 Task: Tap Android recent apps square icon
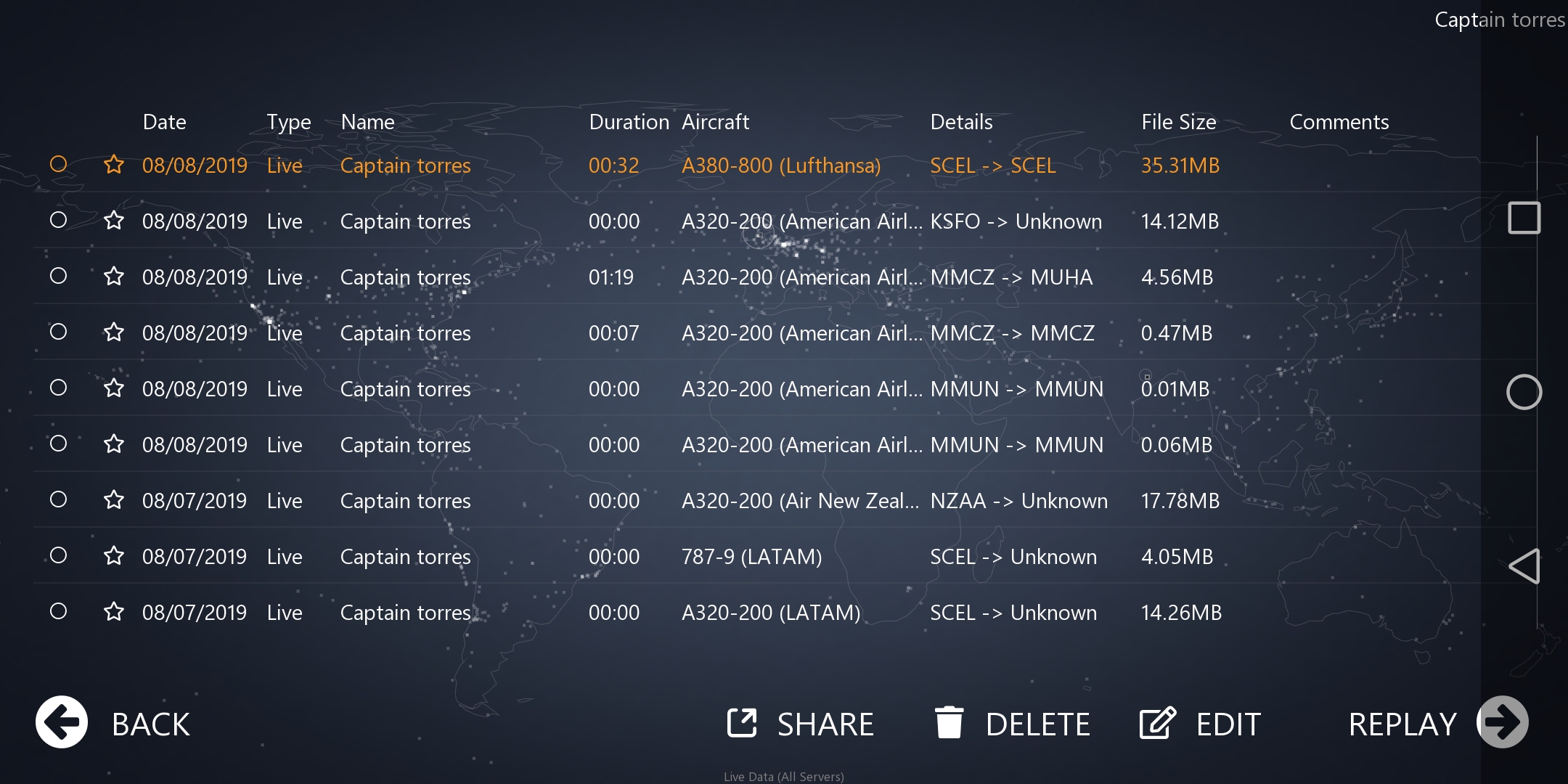tap(1524, 218)
